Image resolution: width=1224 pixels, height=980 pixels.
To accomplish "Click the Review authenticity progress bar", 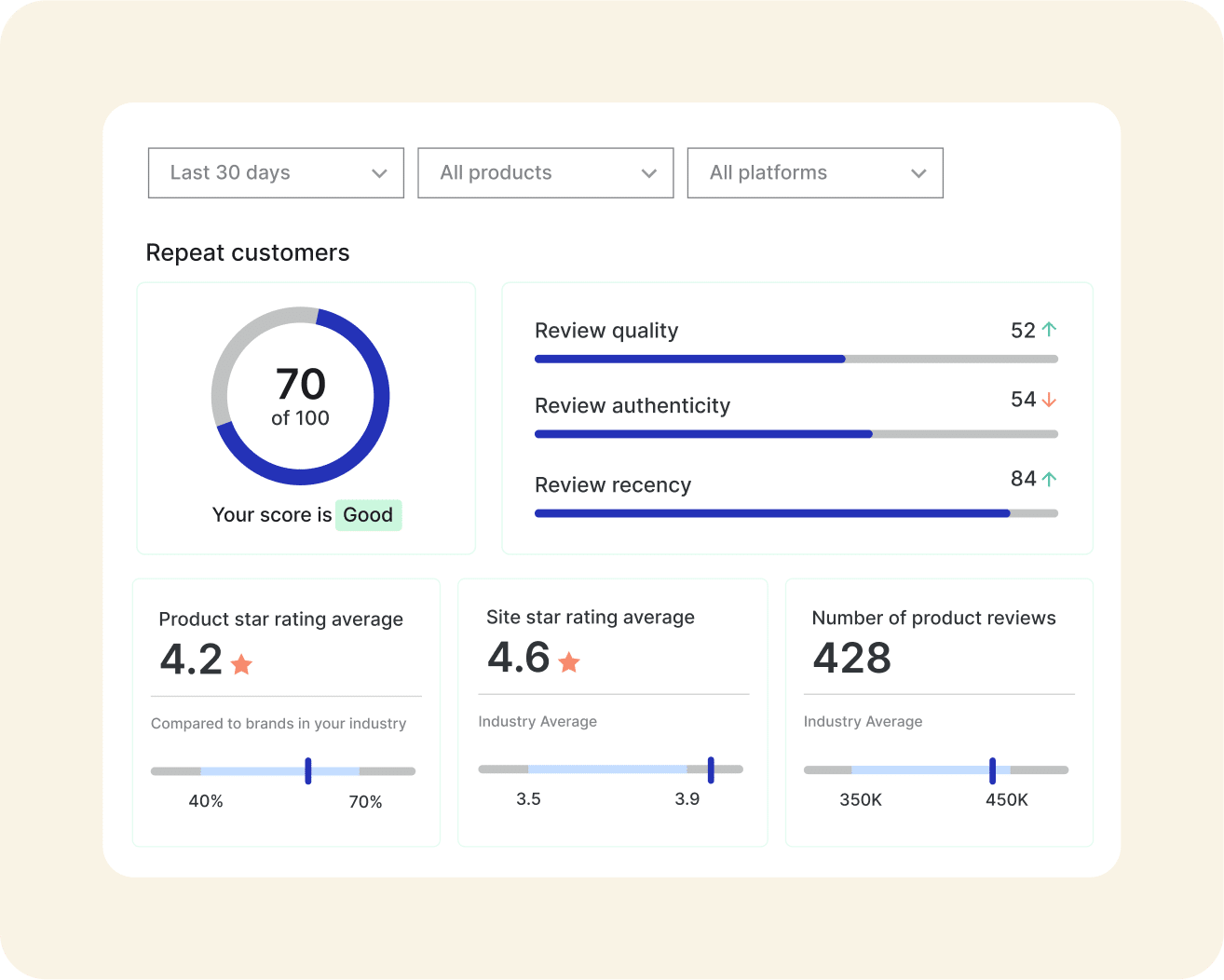I will [796, 434].
